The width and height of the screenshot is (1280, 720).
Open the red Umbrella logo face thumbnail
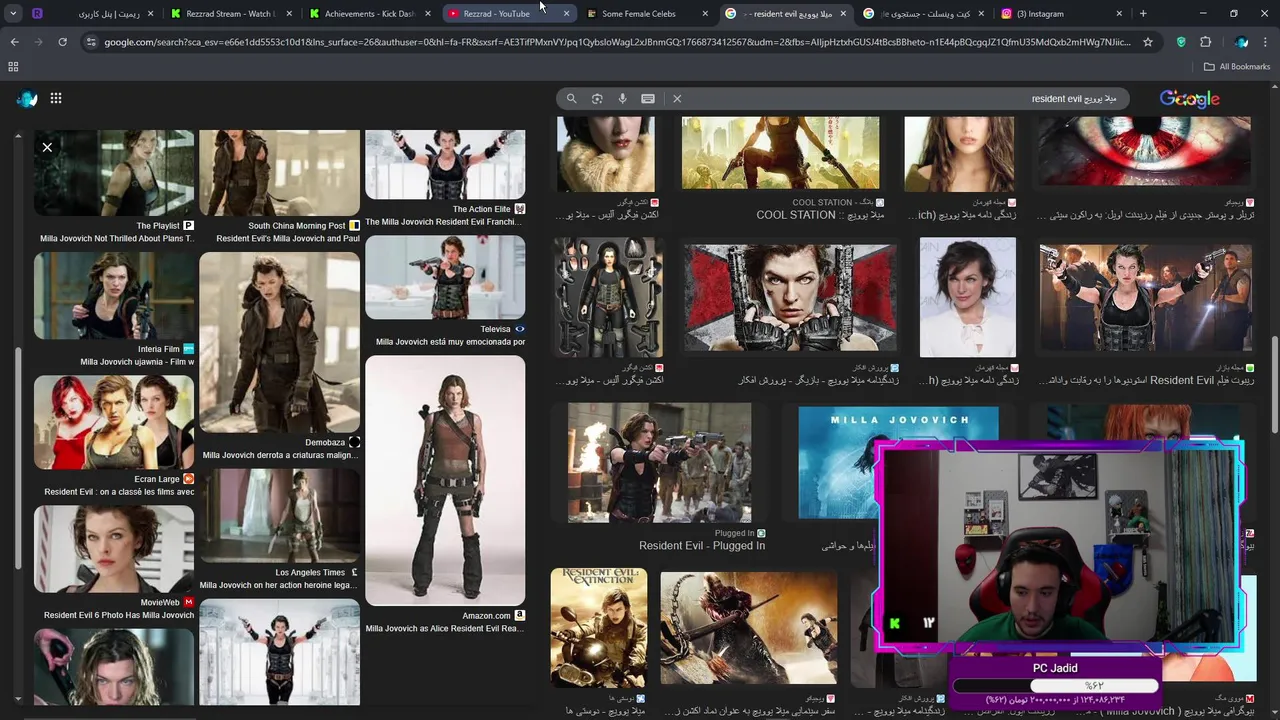(x=790, y=297)
